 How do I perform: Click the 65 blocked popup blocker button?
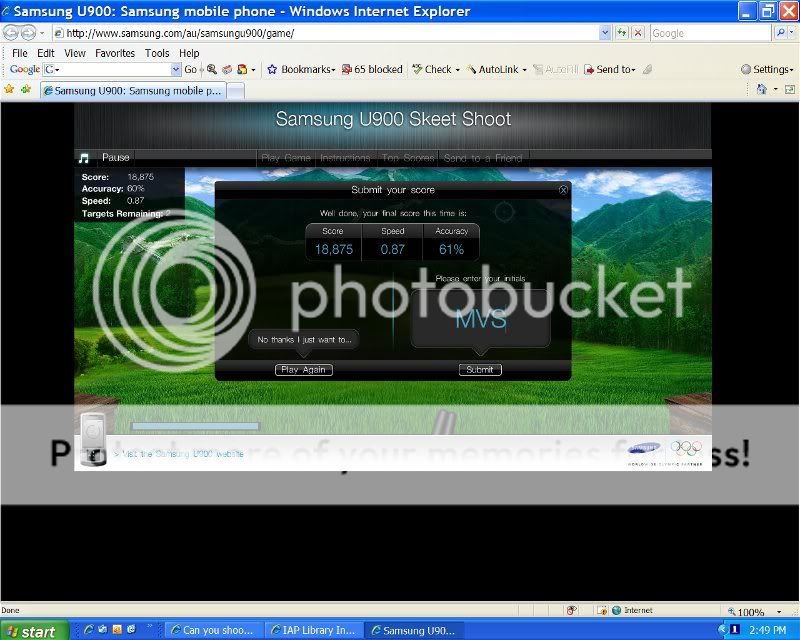point(372,69)
